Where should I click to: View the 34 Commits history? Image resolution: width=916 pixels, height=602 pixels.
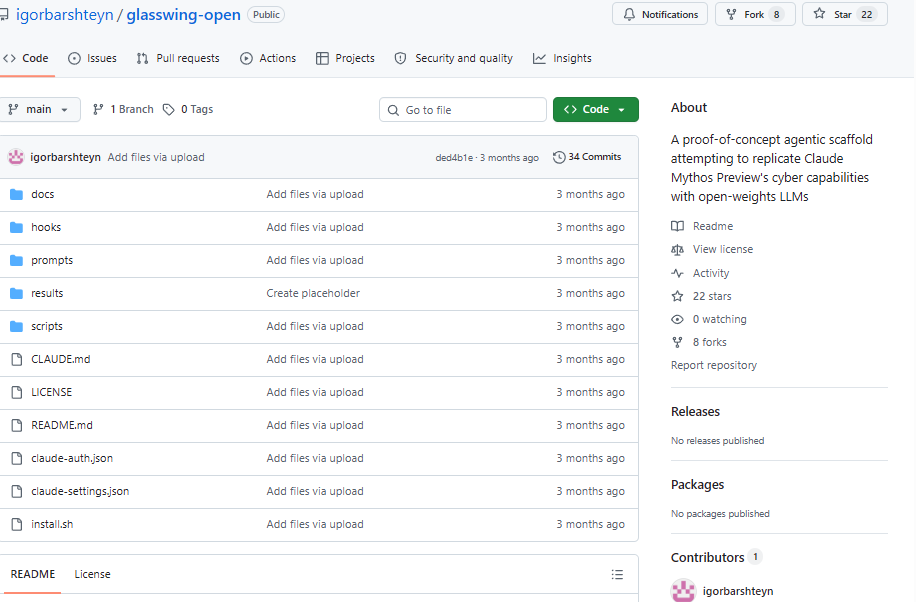click(x=587, y=157)
